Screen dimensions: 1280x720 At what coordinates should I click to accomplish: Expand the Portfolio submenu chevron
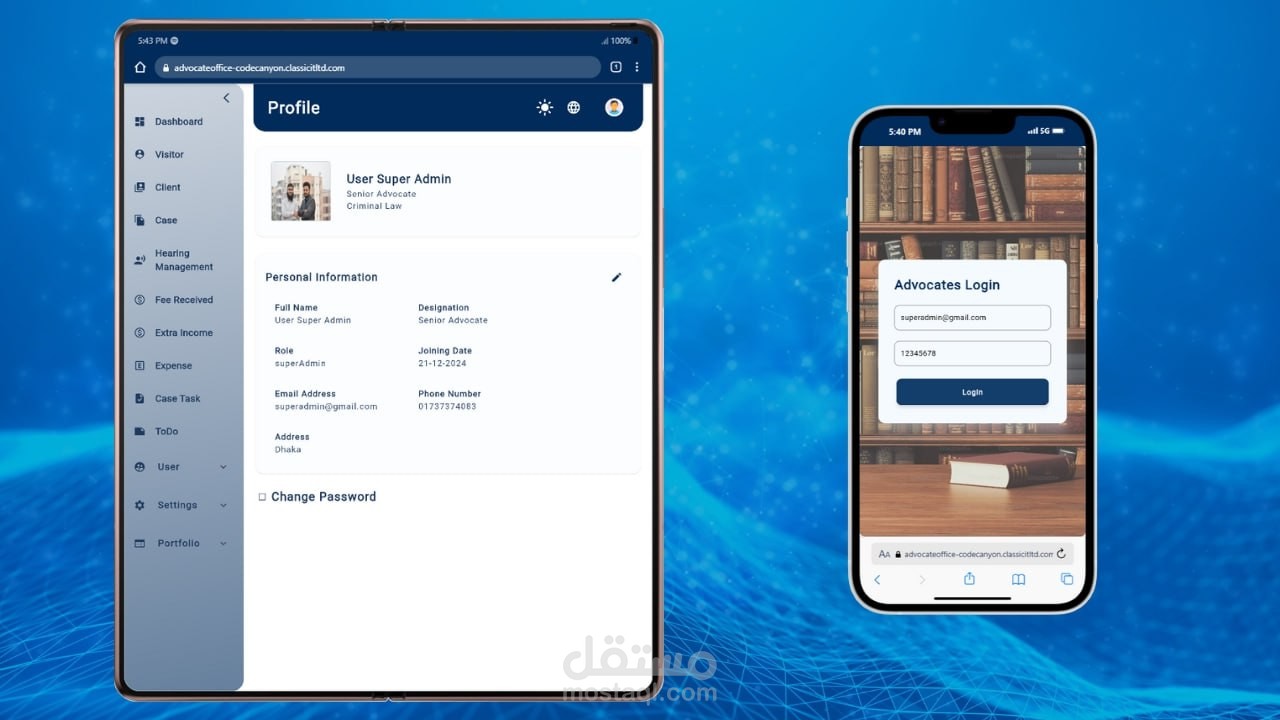click(223, 544)
